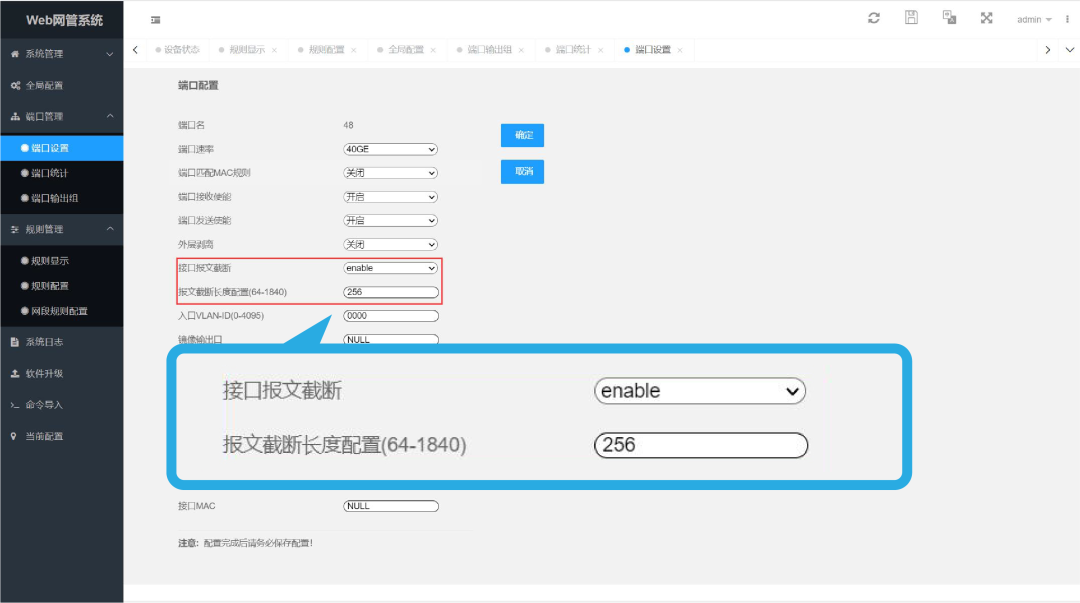Click the 取消 cancel button

[522, 171]
